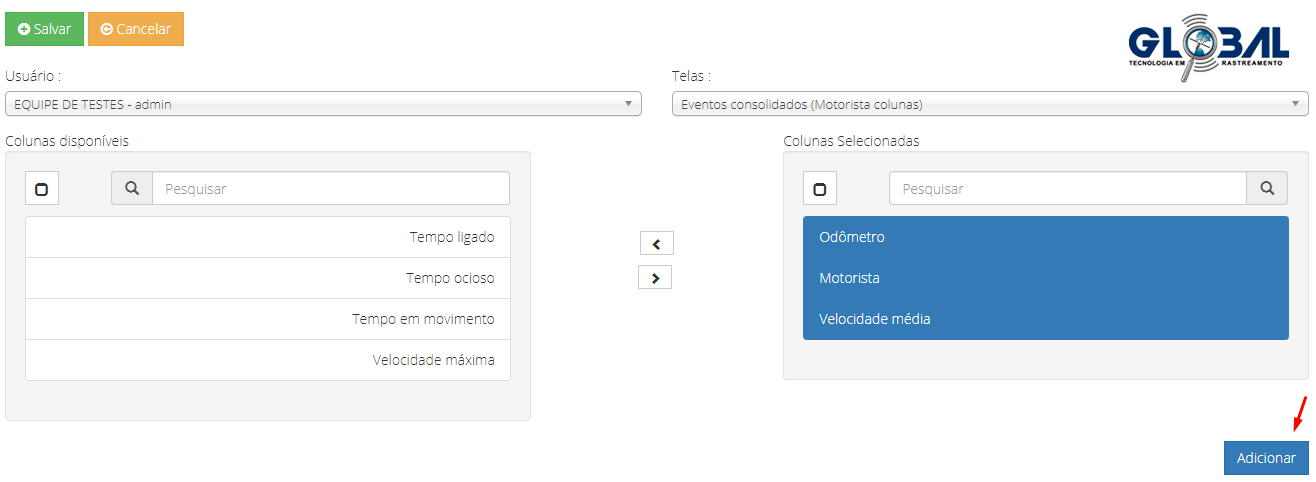Click search icon in selected columns
The height and width of the screenshot is (482, 1316).
tap(1267, 188)
